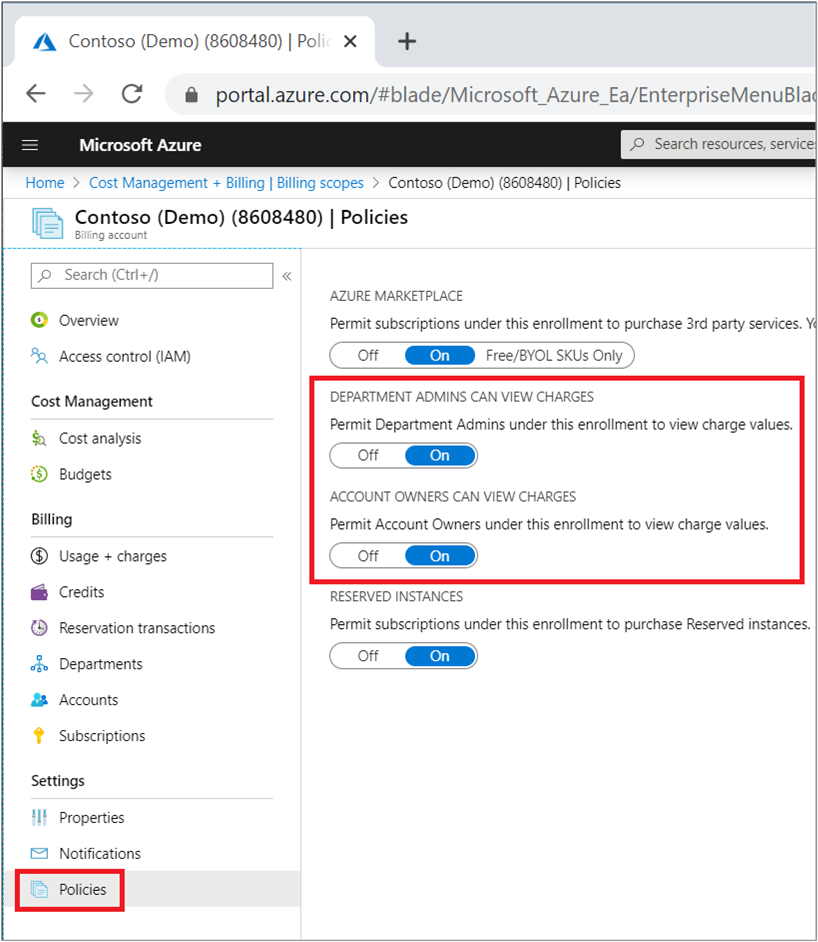Select Free/BYOL SKUs Only for Azure Marketplace
This screenshot has width=818, height=942.
554,355
